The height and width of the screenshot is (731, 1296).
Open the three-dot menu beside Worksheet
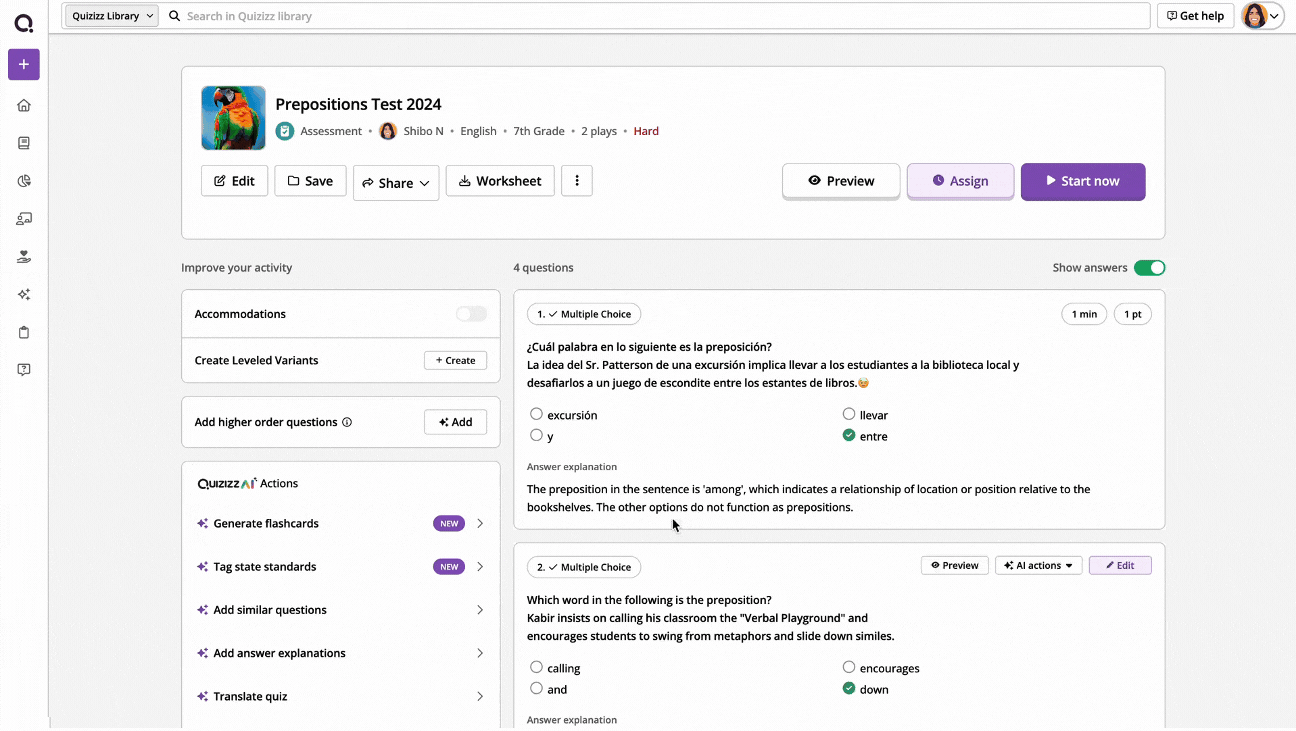point(577,181)
